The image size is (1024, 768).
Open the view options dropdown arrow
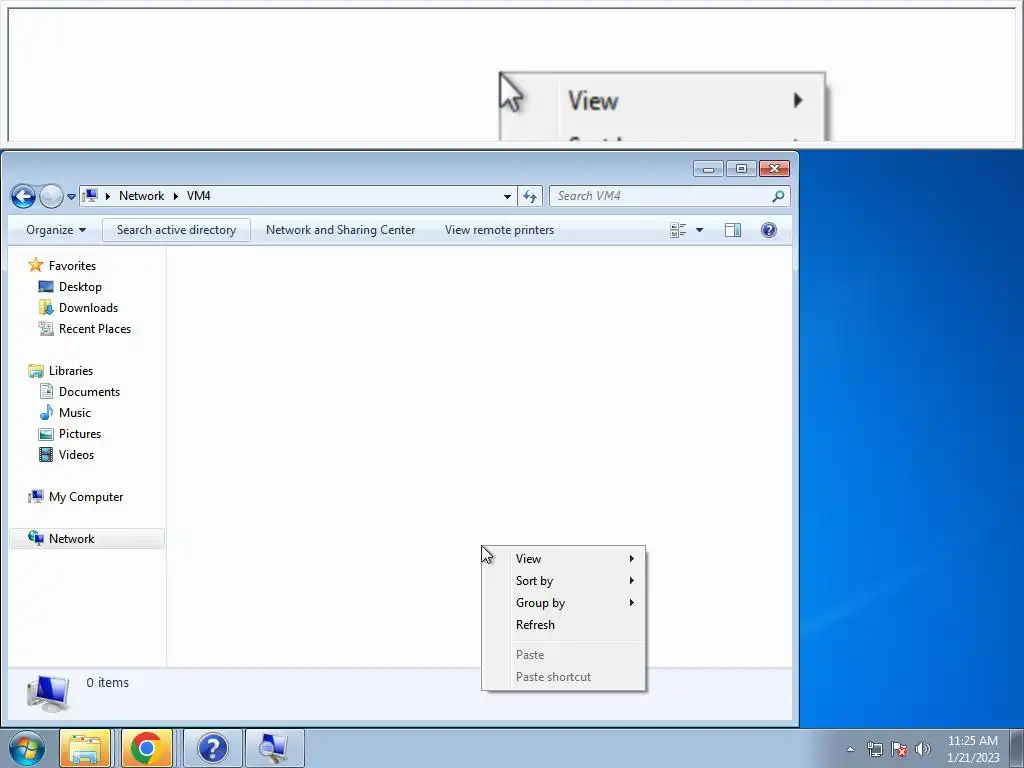[x=699, y=230]
